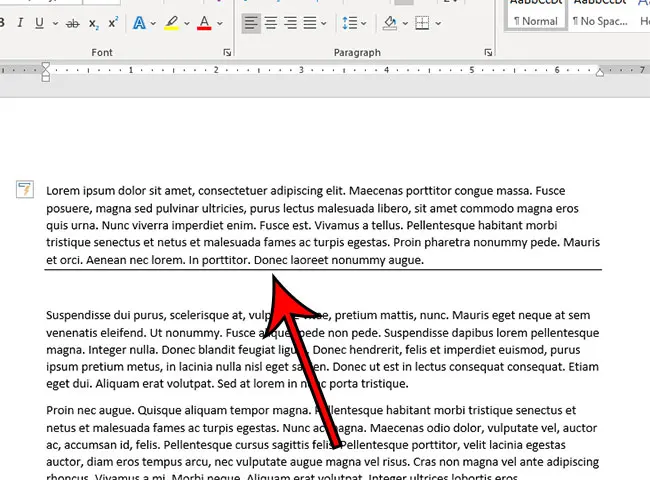Apply superscript formatting

[x=113, y=22]
